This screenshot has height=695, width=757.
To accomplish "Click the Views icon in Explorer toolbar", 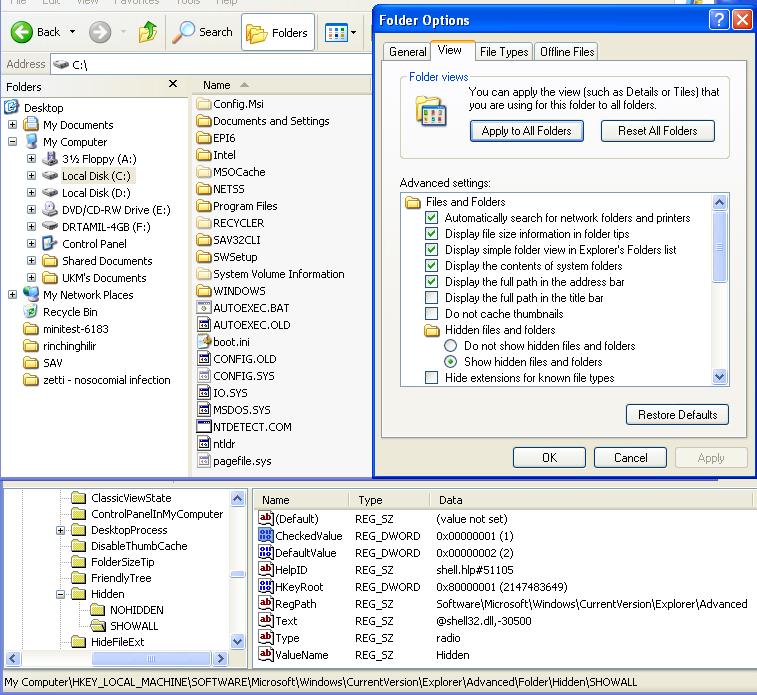I will (x=336, y=33).
